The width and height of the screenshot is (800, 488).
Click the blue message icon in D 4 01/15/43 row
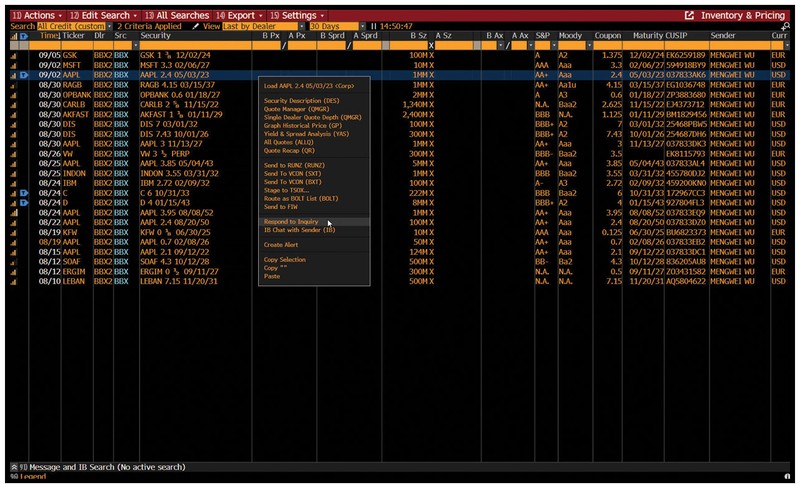click(23, 203)
